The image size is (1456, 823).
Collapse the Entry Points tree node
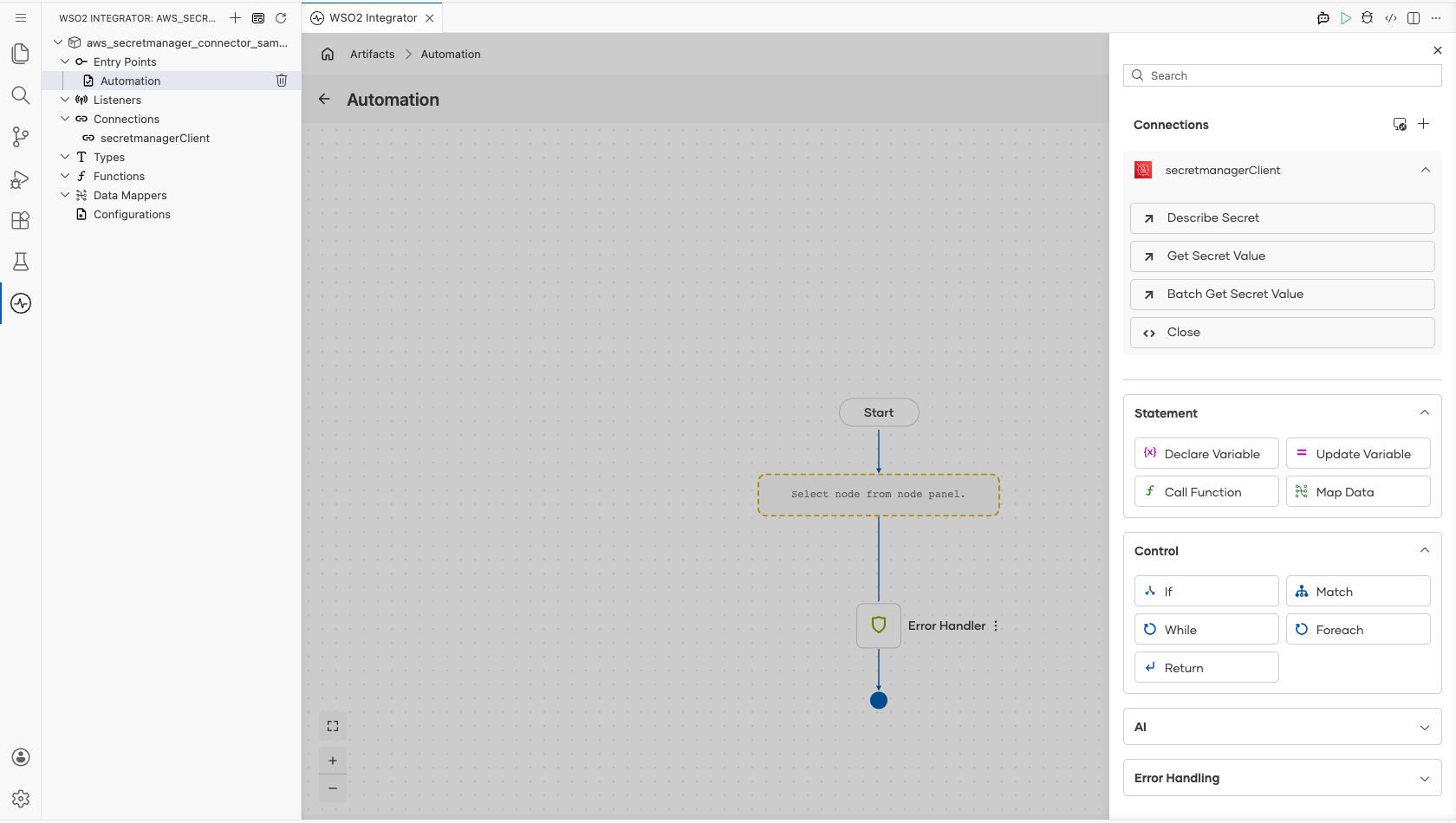65,62
